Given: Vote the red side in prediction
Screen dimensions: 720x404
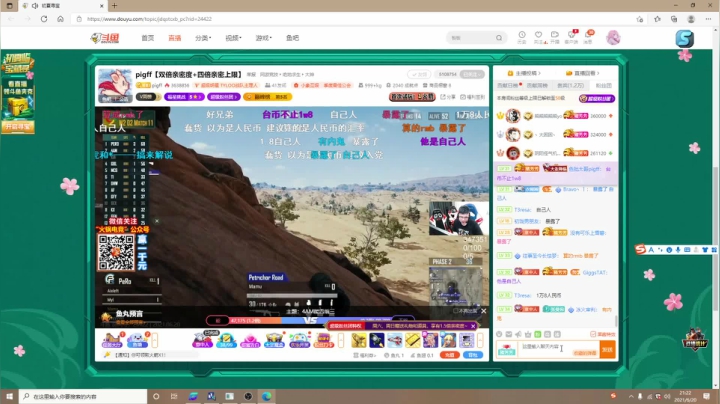Looking at the screenshot, I should point(218,320).
